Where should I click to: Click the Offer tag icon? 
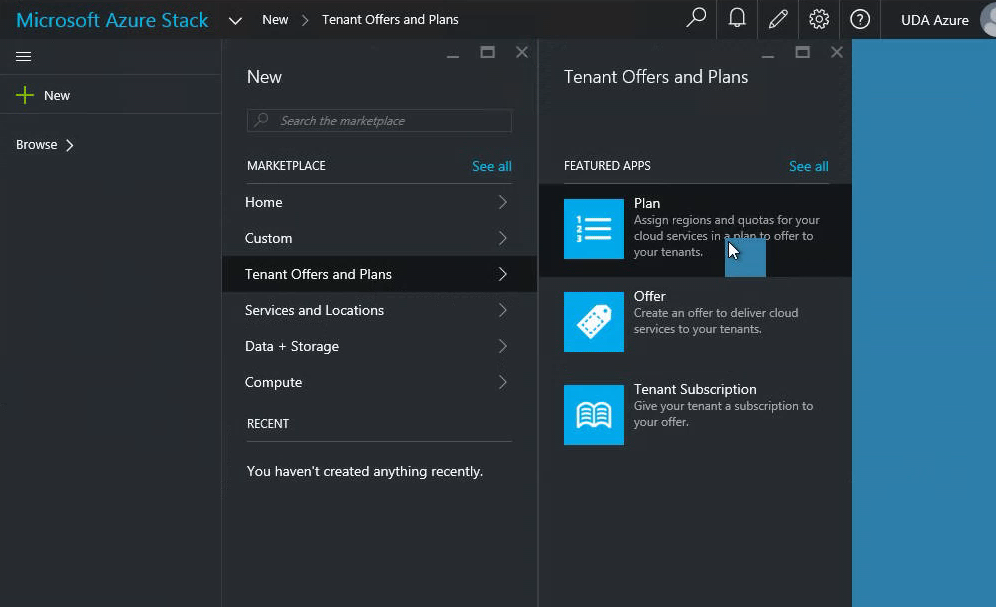594,322
